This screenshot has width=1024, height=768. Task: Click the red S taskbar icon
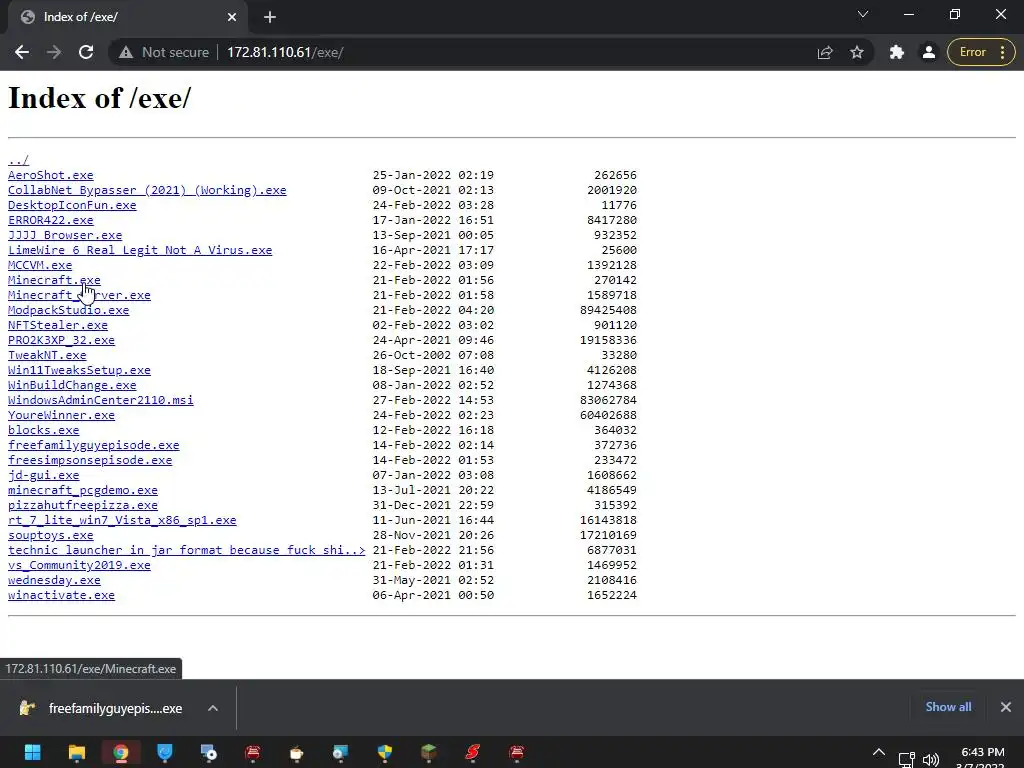click(x=472, y=753)
